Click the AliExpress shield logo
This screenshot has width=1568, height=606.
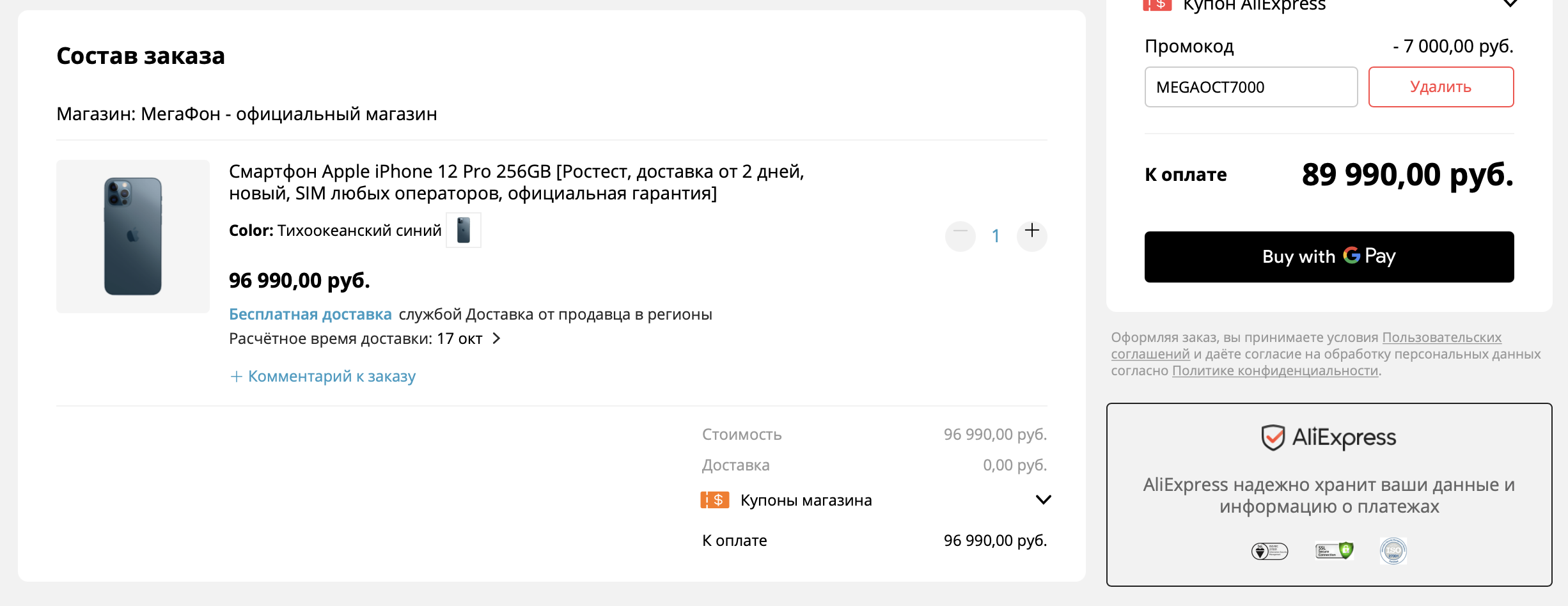(1273, 438)
